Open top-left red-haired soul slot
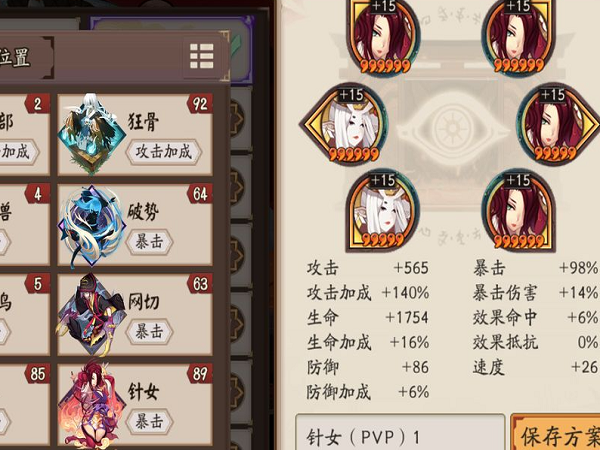 (383, 36)
